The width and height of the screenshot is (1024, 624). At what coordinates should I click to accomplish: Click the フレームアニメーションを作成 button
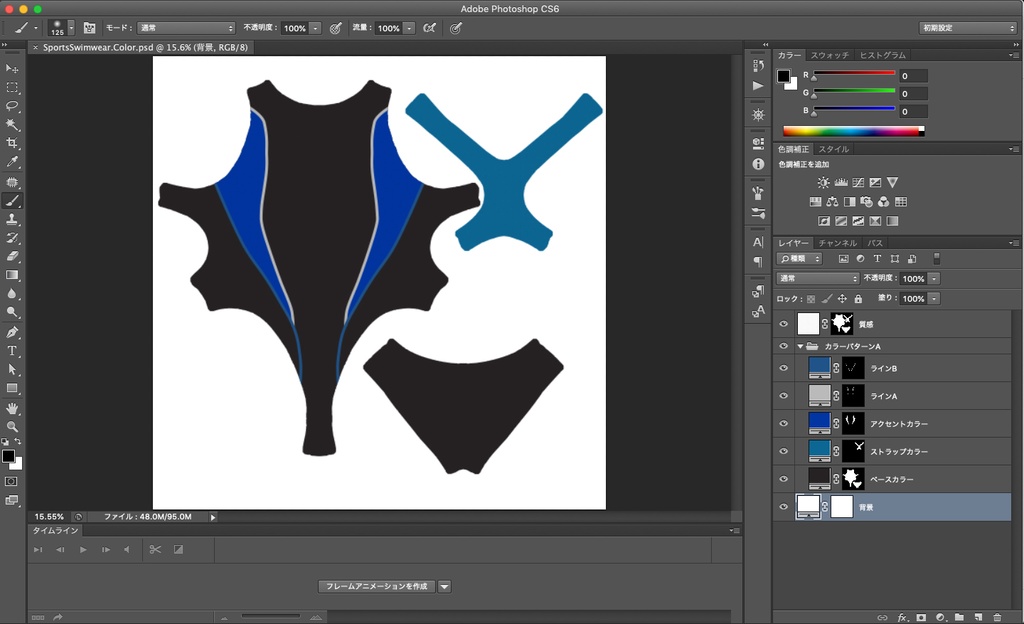[377, 586]
